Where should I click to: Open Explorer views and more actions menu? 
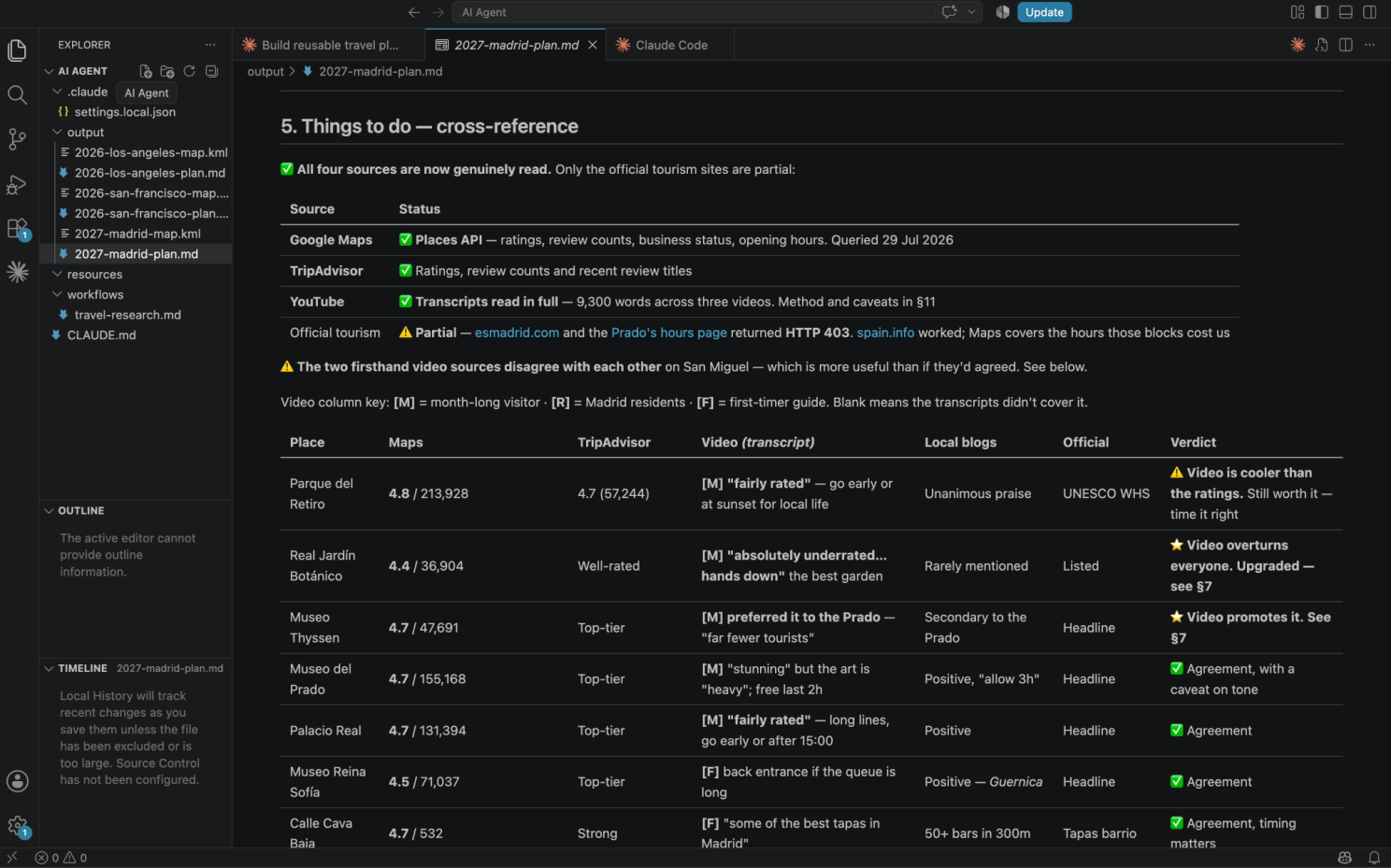(210, 45)
